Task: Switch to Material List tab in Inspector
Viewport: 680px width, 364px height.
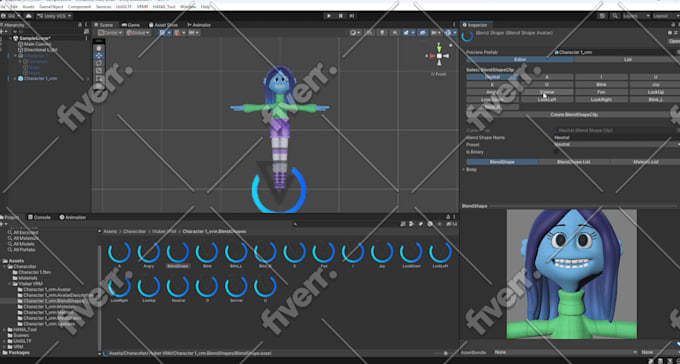Action: coord(644,162)
